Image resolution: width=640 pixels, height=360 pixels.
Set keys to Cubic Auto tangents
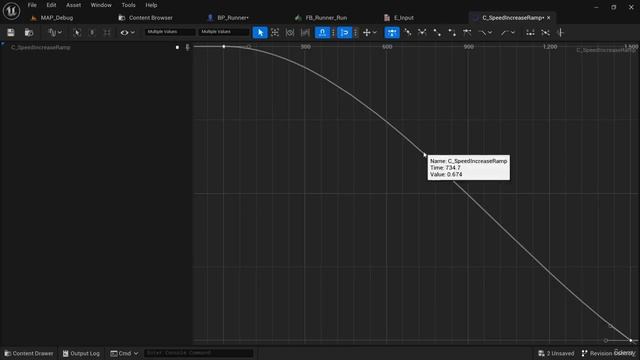click(392, 33)
